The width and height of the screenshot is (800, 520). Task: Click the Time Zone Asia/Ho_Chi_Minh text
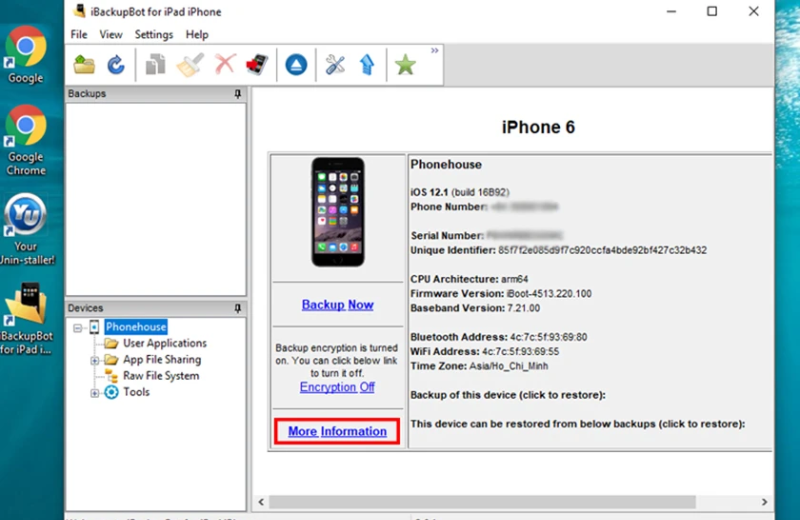pos(479,366)
